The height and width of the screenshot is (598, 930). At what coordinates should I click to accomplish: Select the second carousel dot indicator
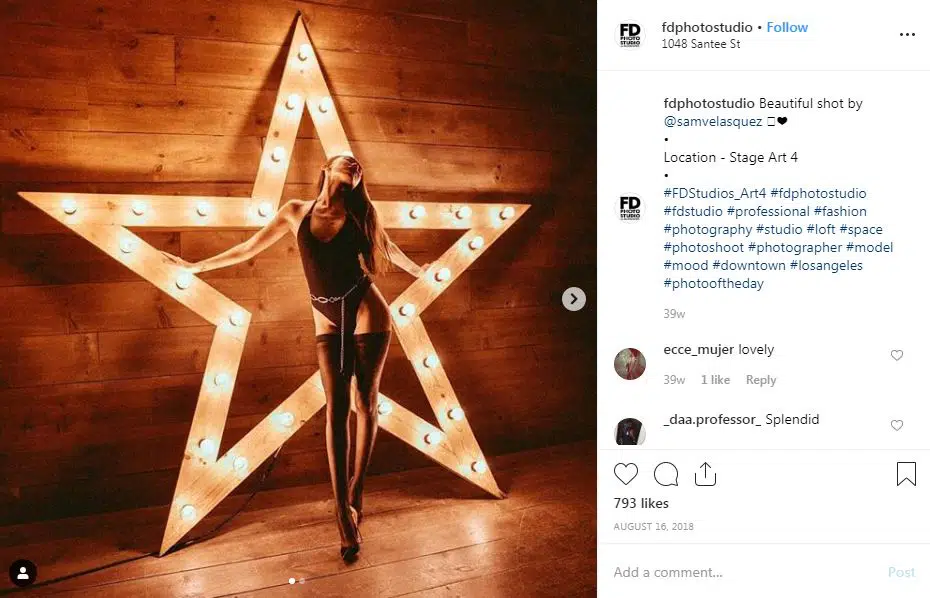[302, 581]
